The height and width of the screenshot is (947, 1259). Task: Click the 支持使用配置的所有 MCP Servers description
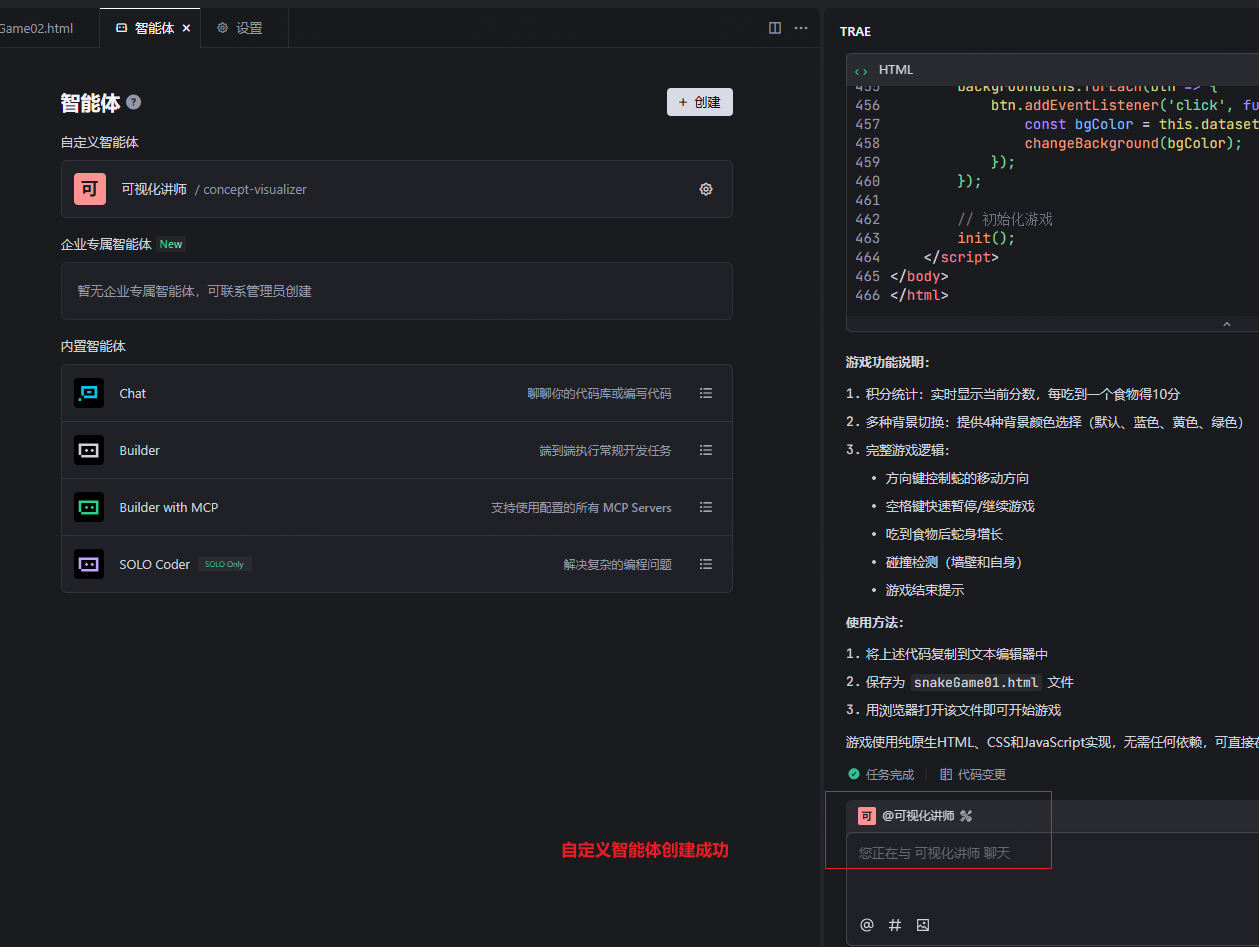coord(581,507)
